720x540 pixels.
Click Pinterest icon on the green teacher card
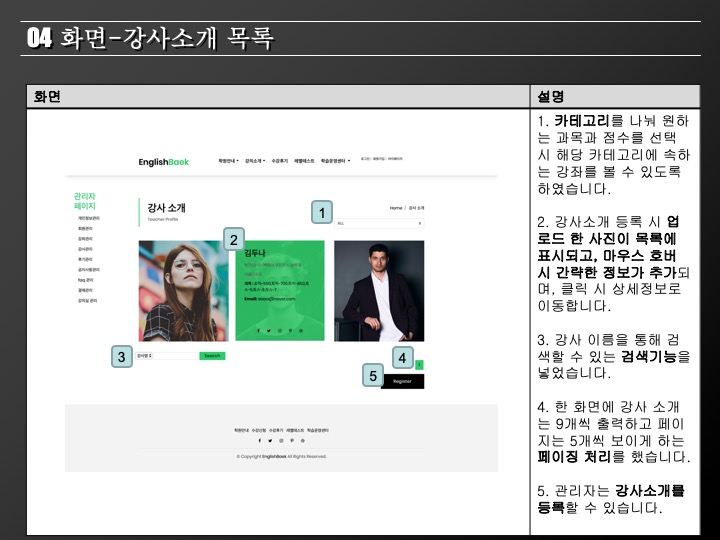[x=290, y=331]
